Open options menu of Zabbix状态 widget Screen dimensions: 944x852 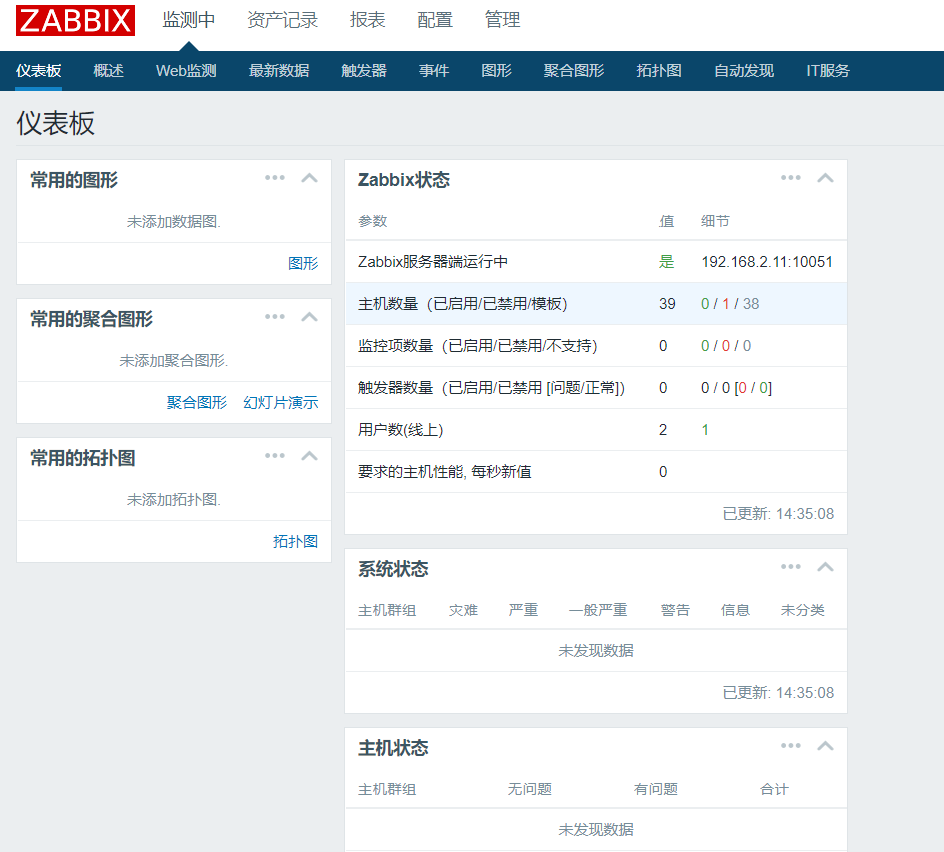pyautogui.click(x=790, y=178)
